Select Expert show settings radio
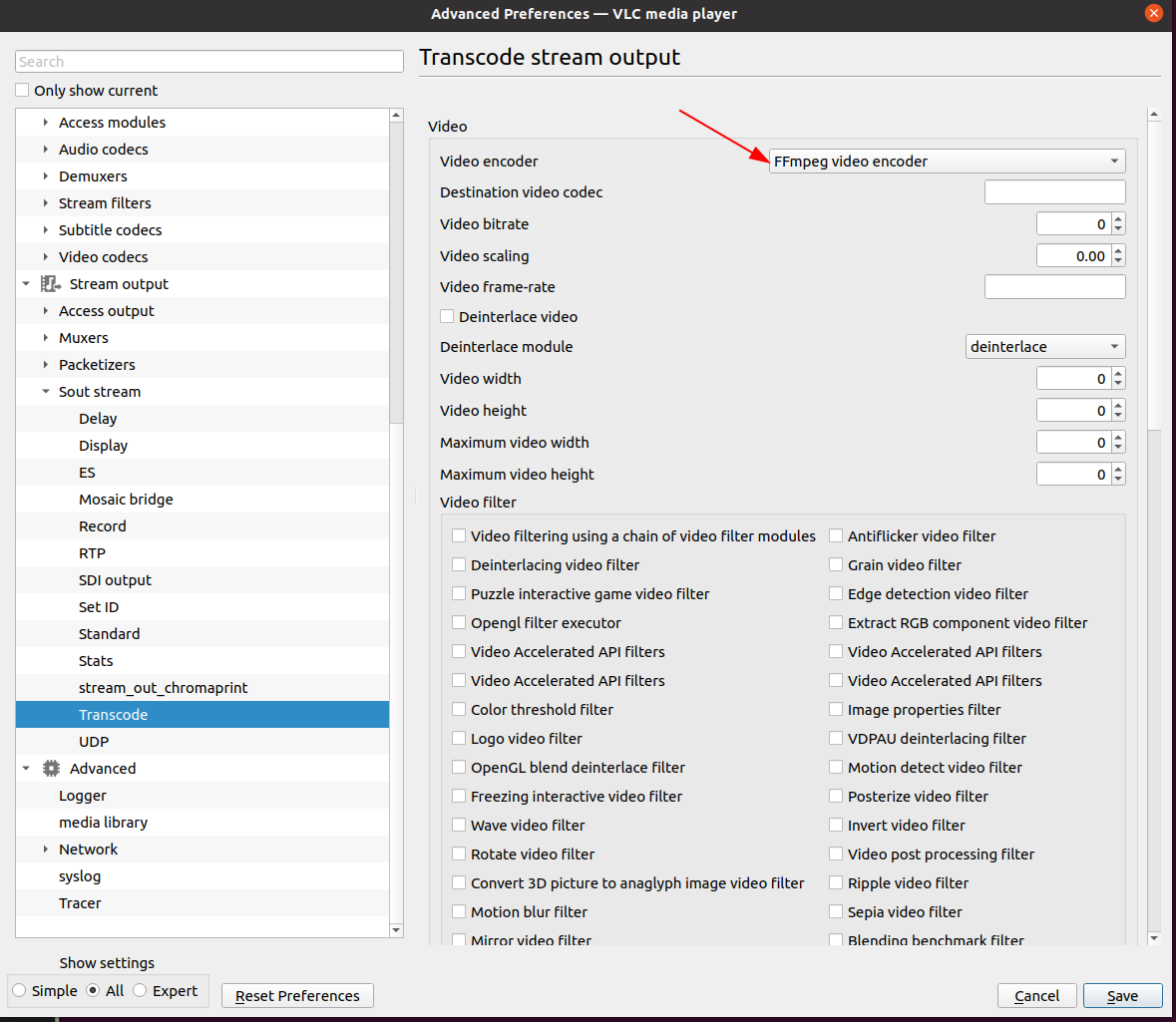 click(140, 990)
